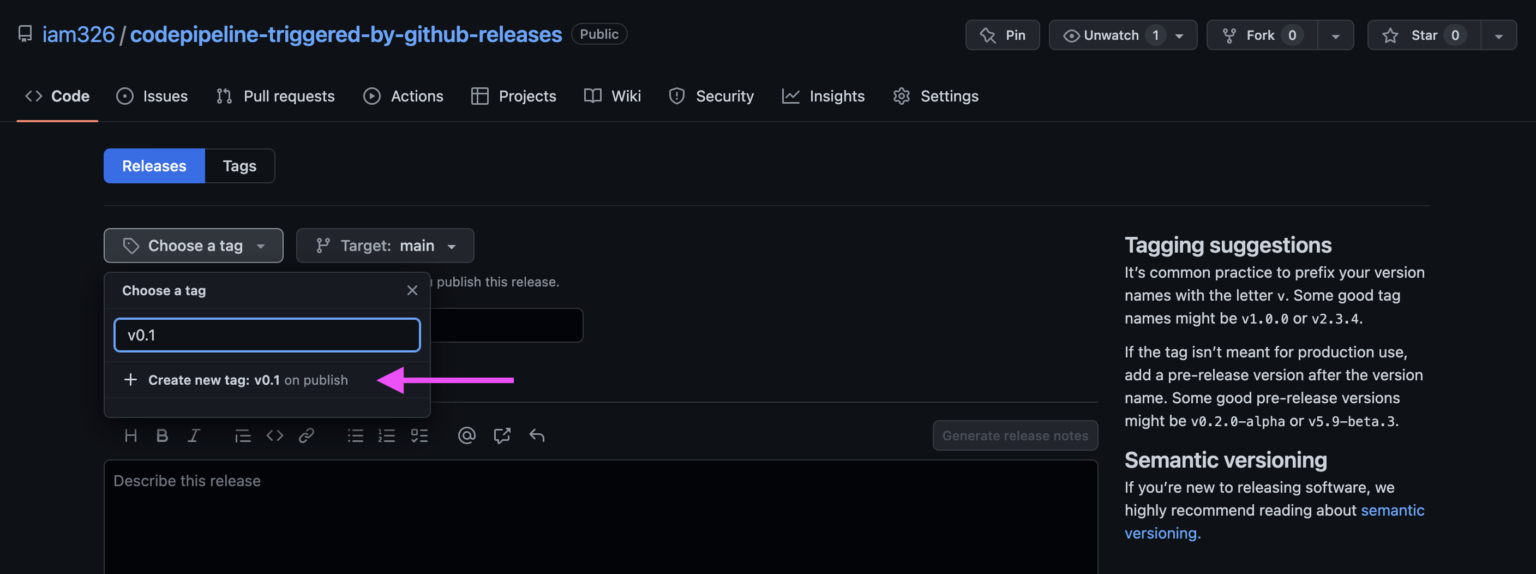Switch to the Tags tab
The width and height of the screenshot is (1536, 574).
[x=239, y=166]
